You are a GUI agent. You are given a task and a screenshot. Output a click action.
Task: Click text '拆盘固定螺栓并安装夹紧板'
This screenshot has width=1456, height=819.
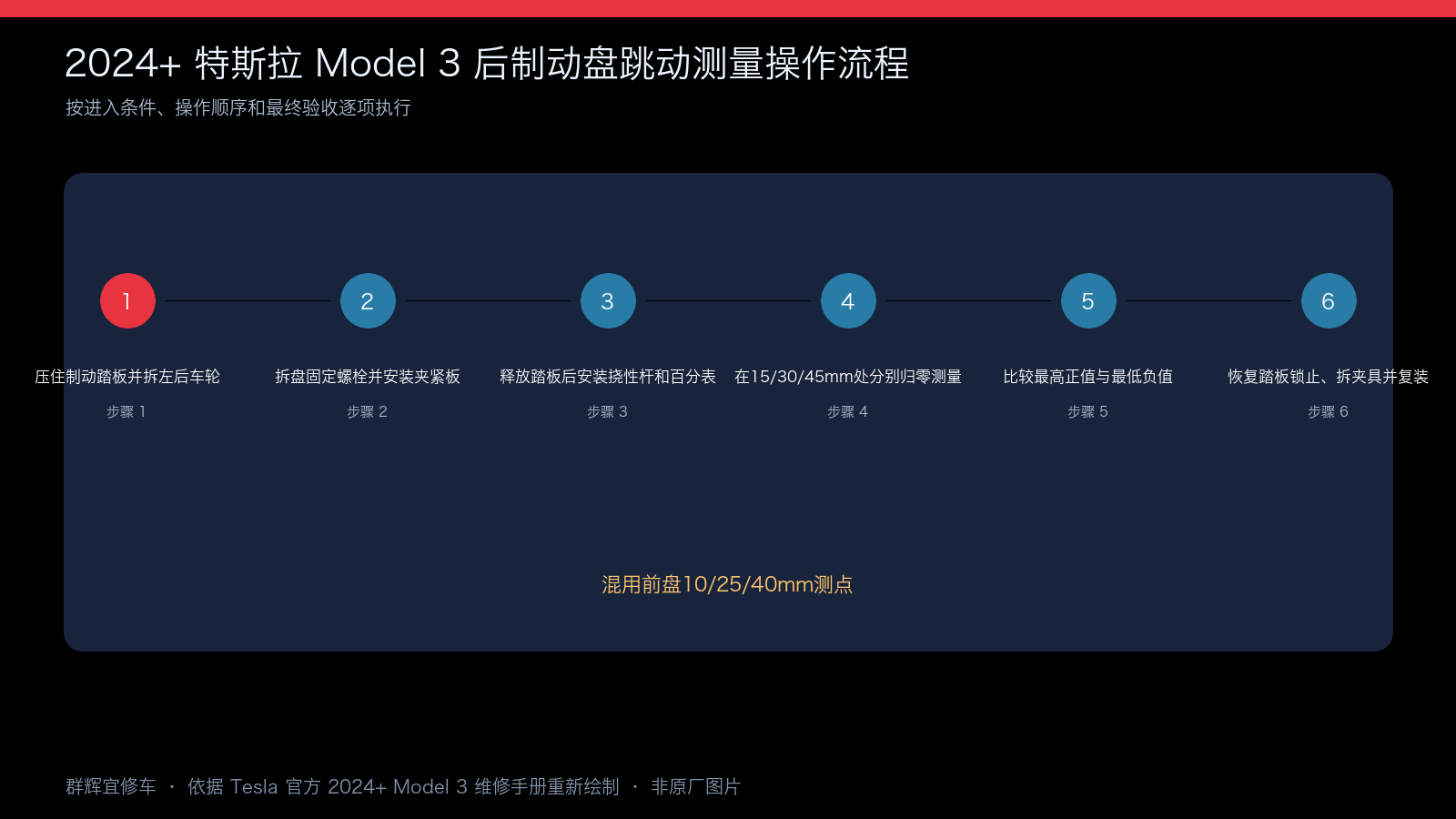(x=368, y=377)
